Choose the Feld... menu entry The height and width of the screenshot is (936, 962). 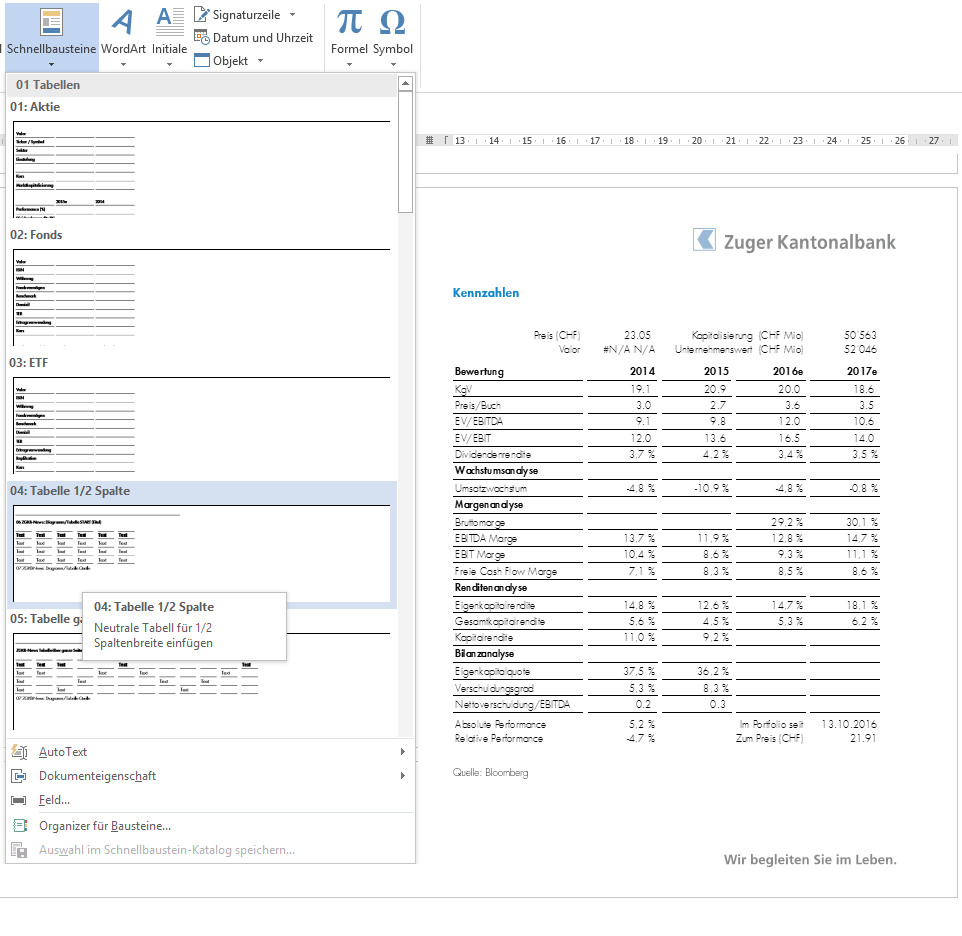(x=210, y=800)
